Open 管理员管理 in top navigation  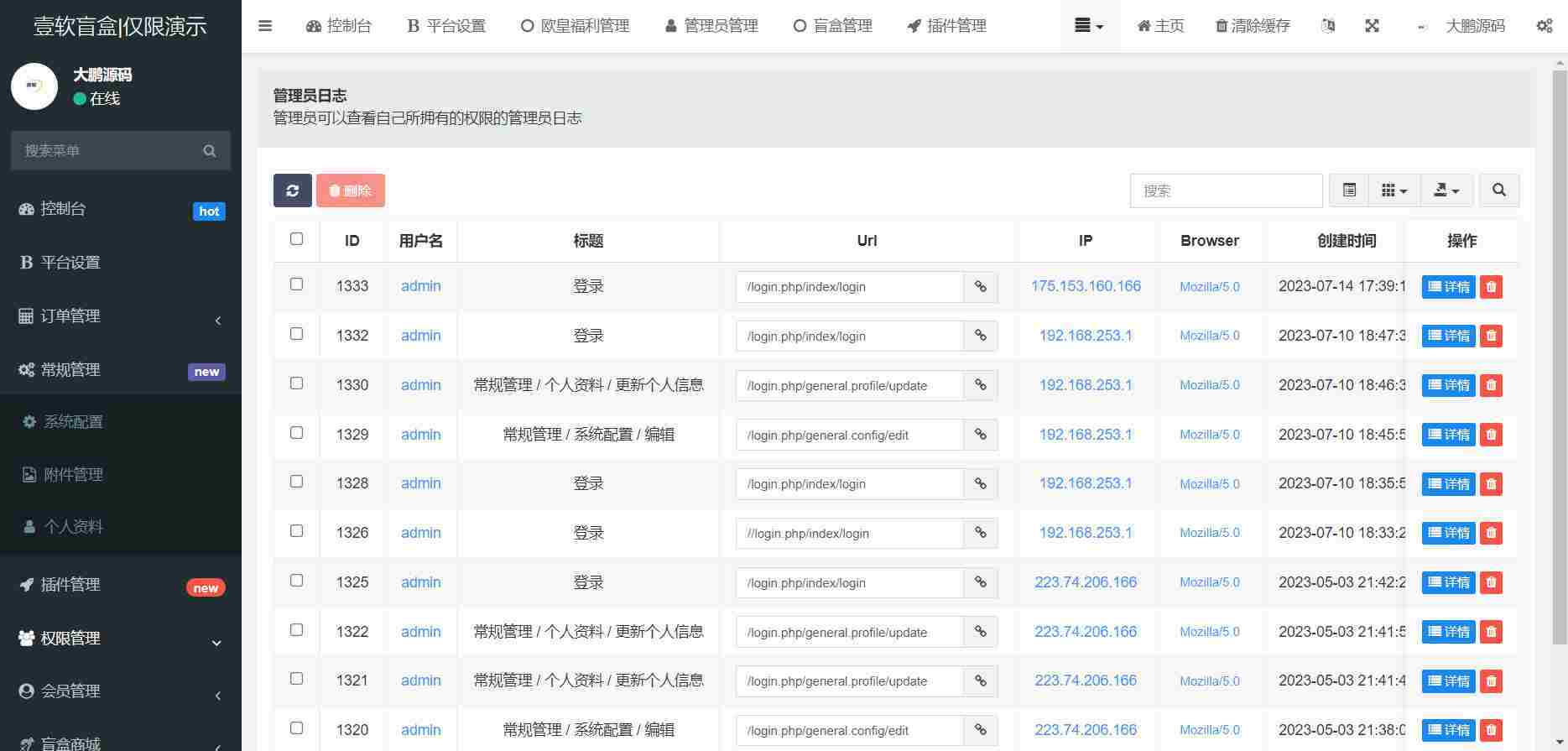coord(711,26)
